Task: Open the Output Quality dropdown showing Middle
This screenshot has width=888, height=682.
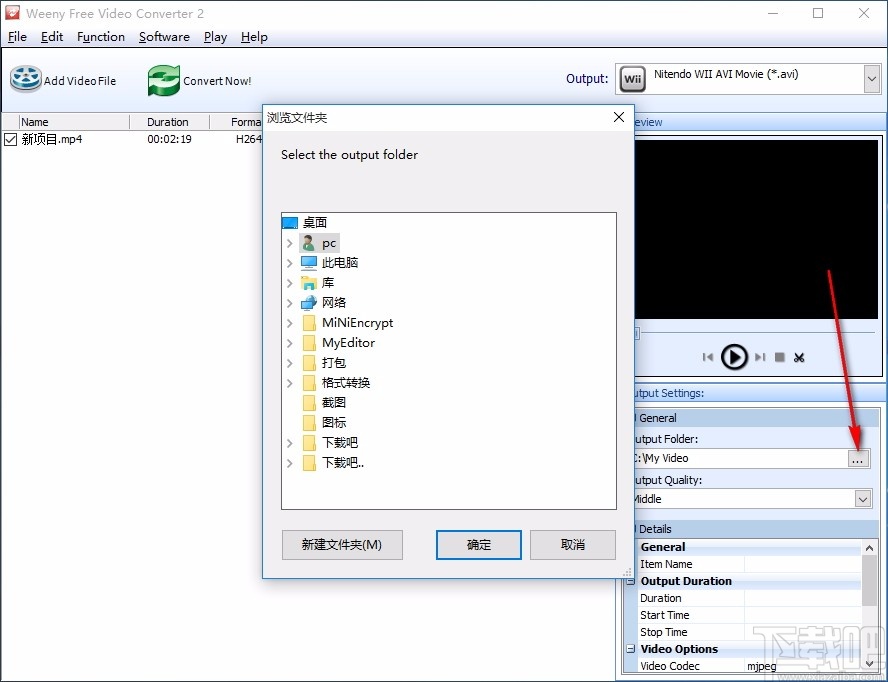Action: pyautogui.click(x=863, y=498)
